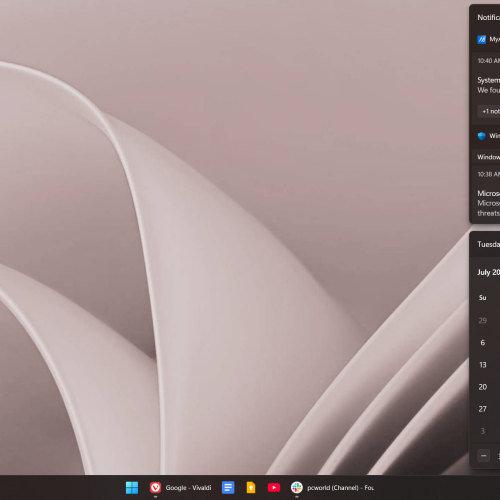The width and height of the screenshot is (500, 500).
Task: Select the 'pcworld (Channel)' taskbar label
Action: 340,488
